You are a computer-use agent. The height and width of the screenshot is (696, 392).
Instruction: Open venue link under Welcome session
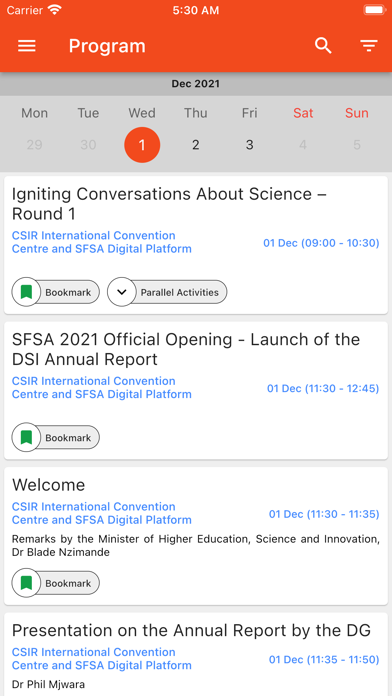(102, 513)
